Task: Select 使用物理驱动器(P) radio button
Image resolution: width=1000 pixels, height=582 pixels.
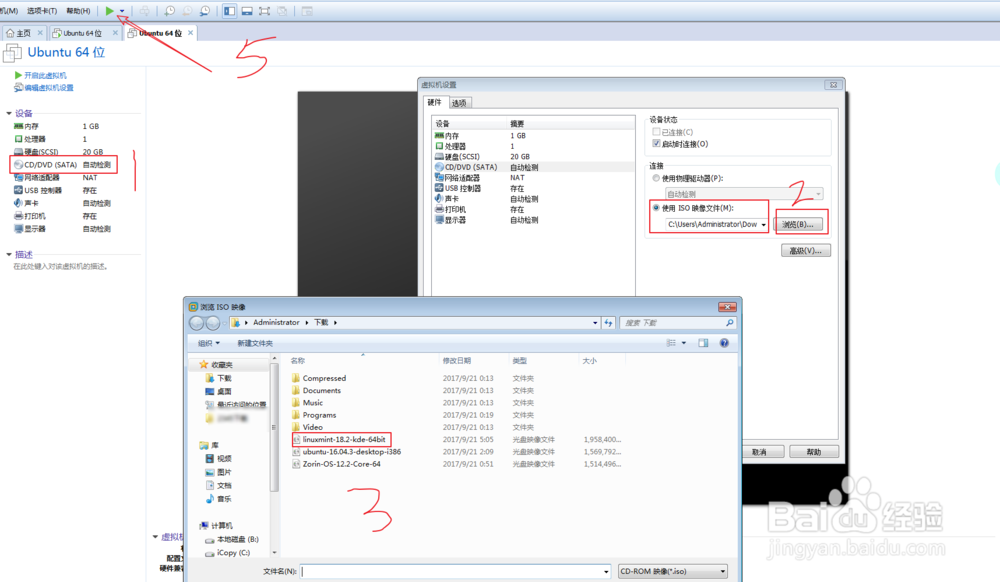Action: click(x=656, y=178)
